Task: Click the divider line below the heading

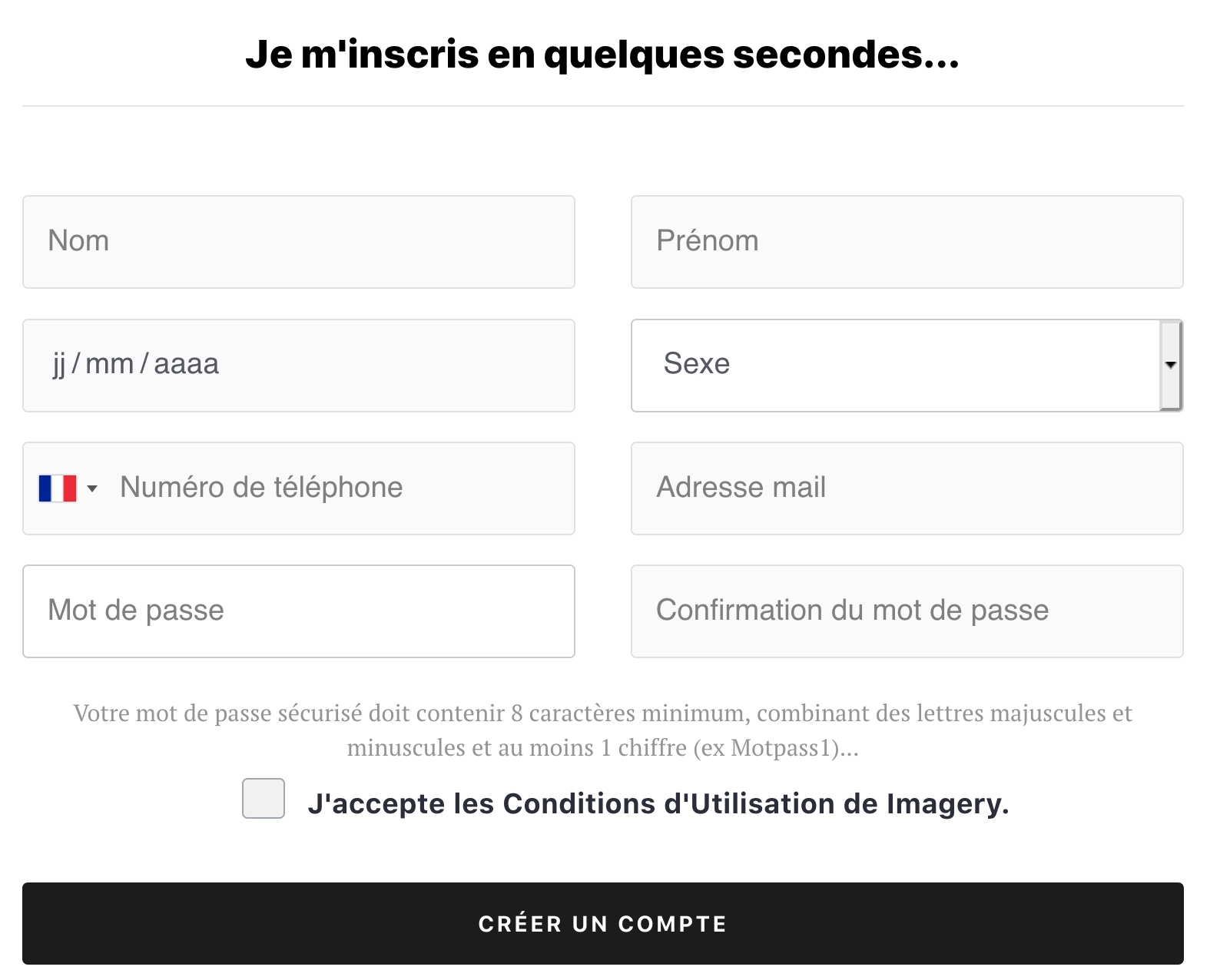Action: pos(602,106)
